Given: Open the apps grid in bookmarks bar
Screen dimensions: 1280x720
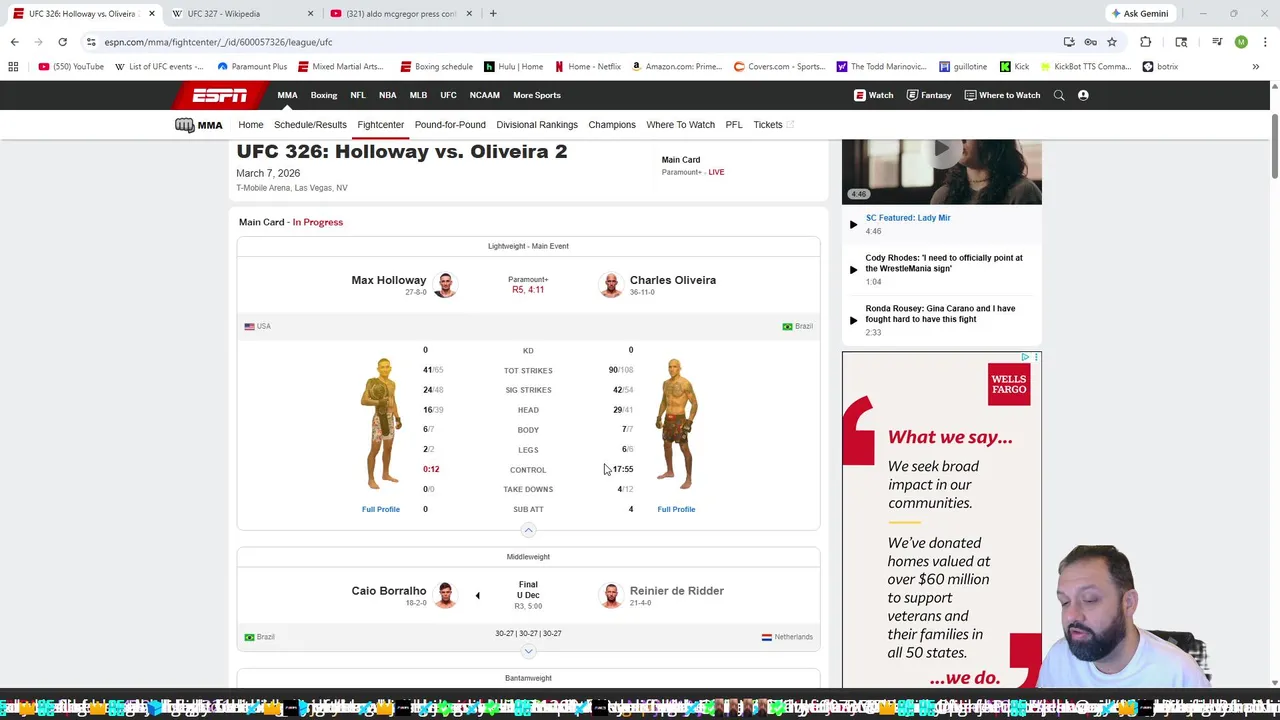Looking at the screenshot, I should point(13,67).
